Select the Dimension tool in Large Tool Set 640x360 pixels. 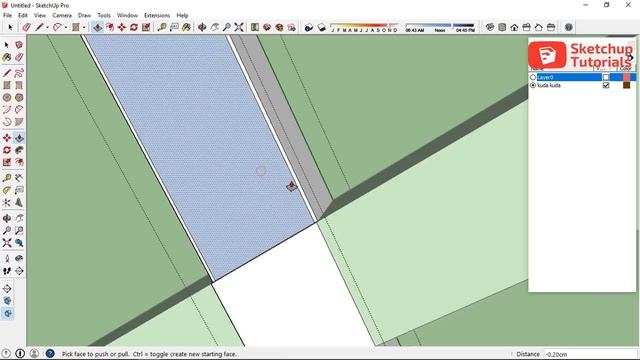[19, 178]
